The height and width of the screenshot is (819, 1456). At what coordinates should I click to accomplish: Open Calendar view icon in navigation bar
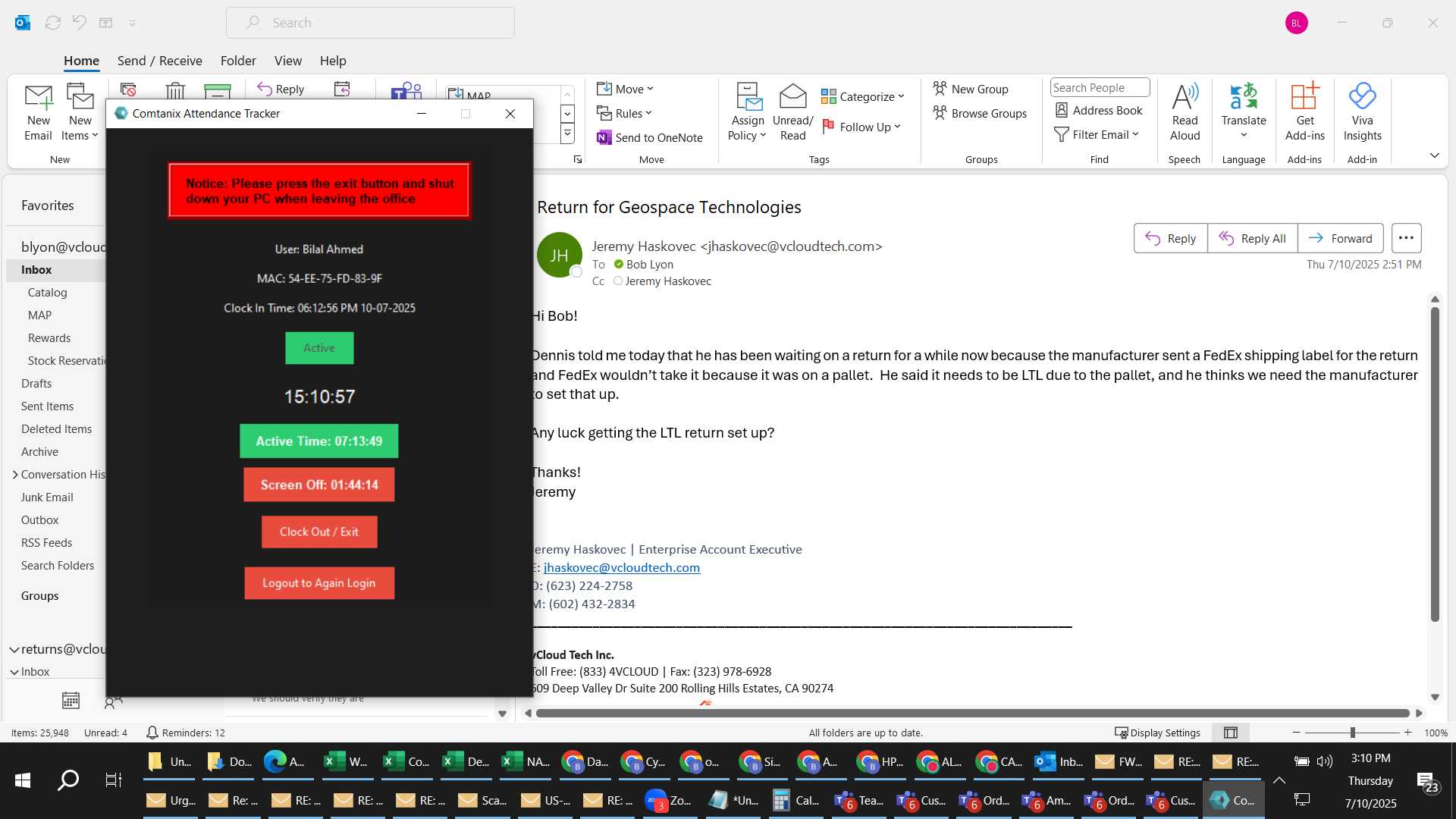(x=71, y=701)
